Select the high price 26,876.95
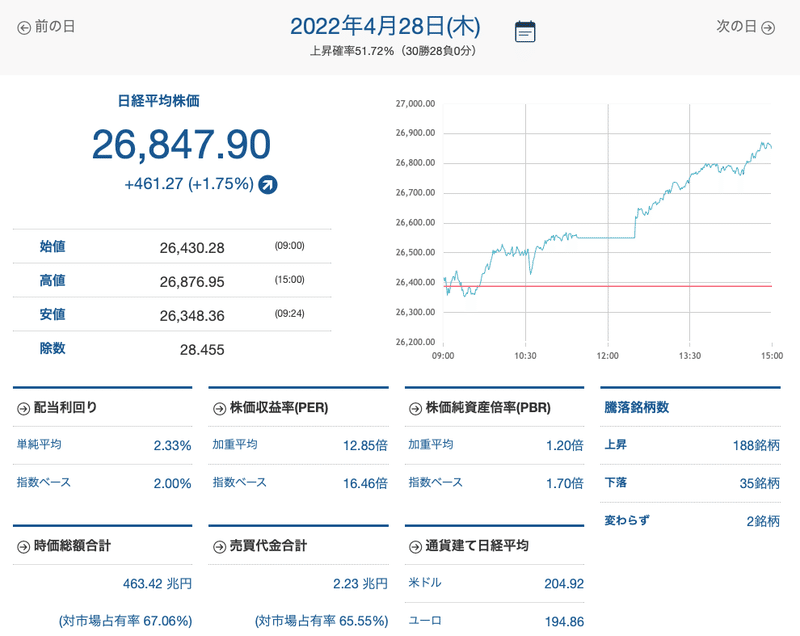This screenshot has height=636, width=800. (x=192, y=282)
